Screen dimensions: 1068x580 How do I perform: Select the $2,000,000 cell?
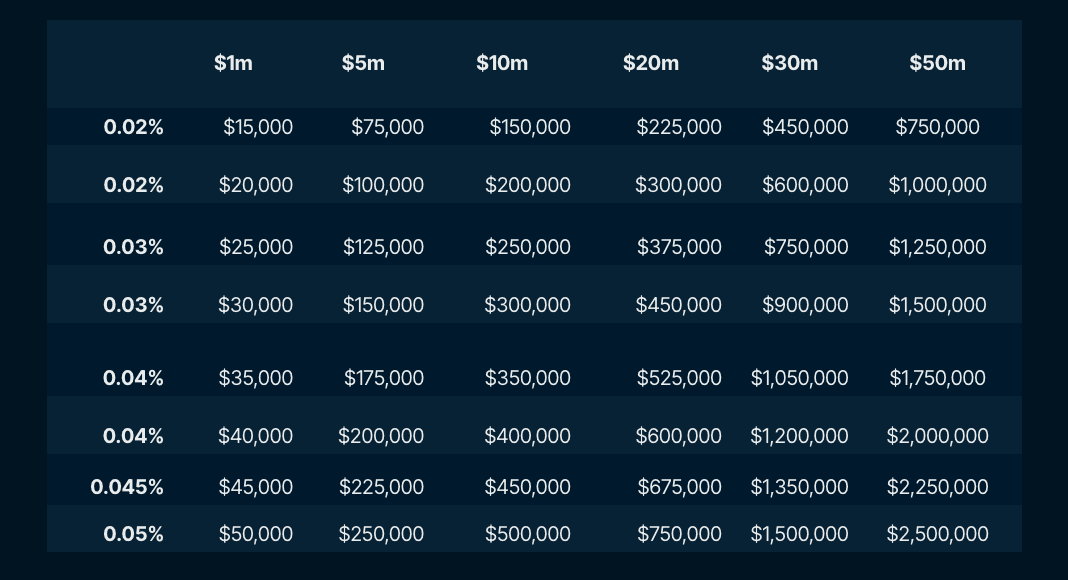click(x=937, y=436)
